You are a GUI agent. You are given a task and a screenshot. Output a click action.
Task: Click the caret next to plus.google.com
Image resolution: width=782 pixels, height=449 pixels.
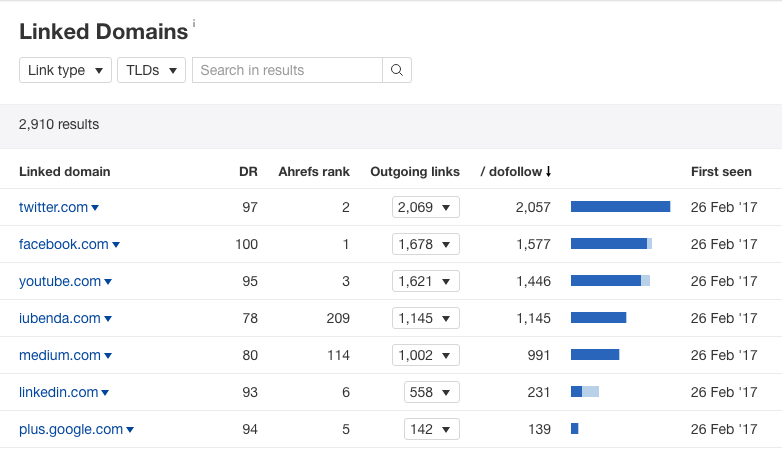(130, 430)
